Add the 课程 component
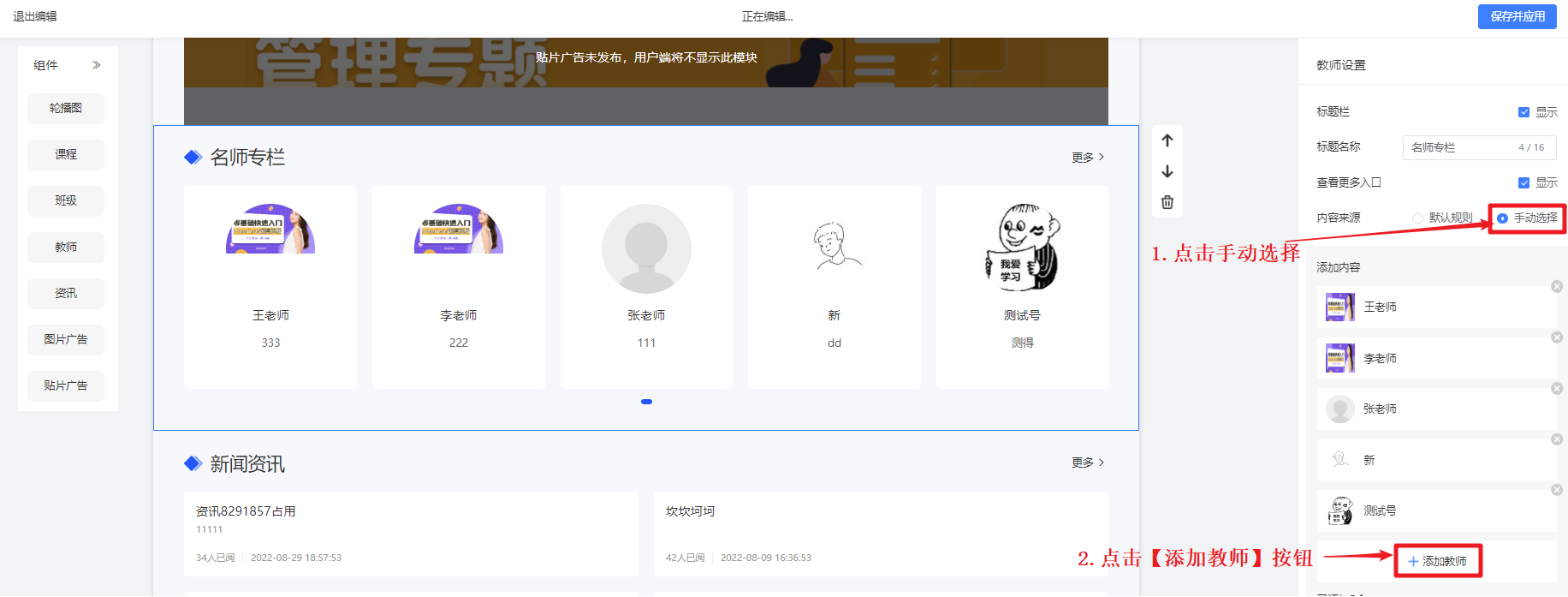1568x597 pixels. tap(66, 155)
